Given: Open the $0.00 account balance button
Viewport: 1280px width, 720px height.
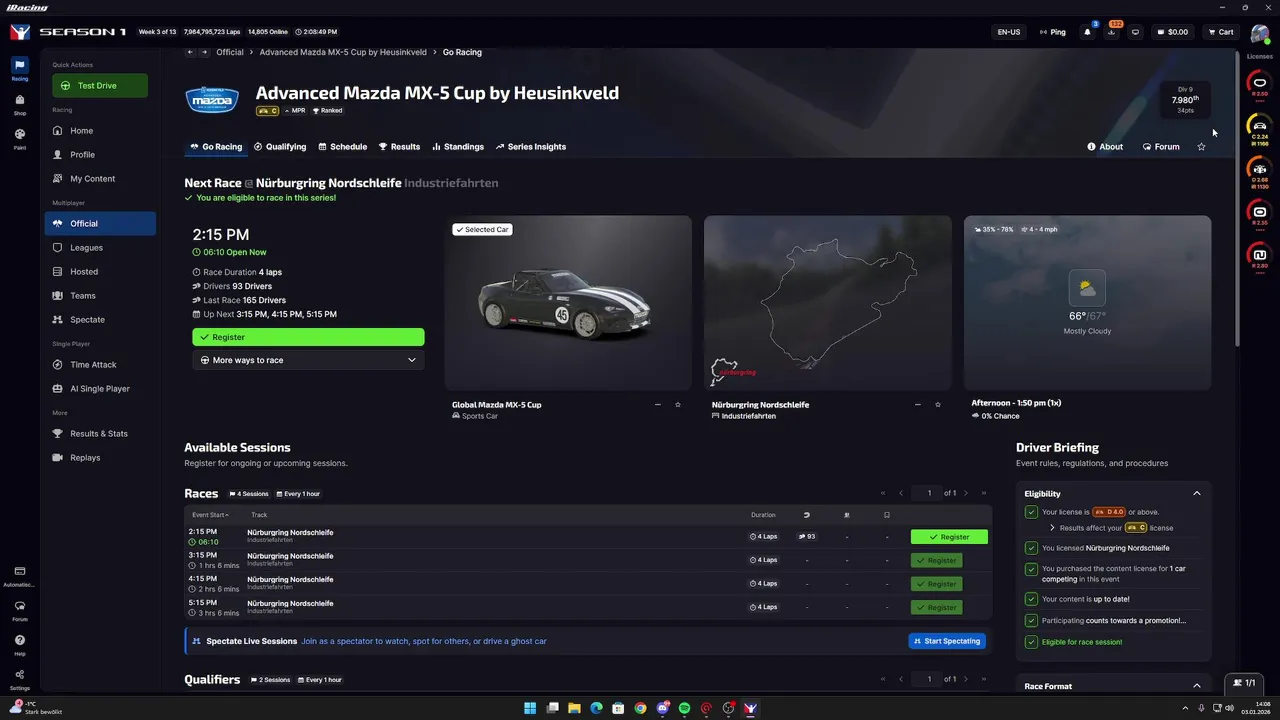Looking at the screenshot, I should [x=1172, y=32].
